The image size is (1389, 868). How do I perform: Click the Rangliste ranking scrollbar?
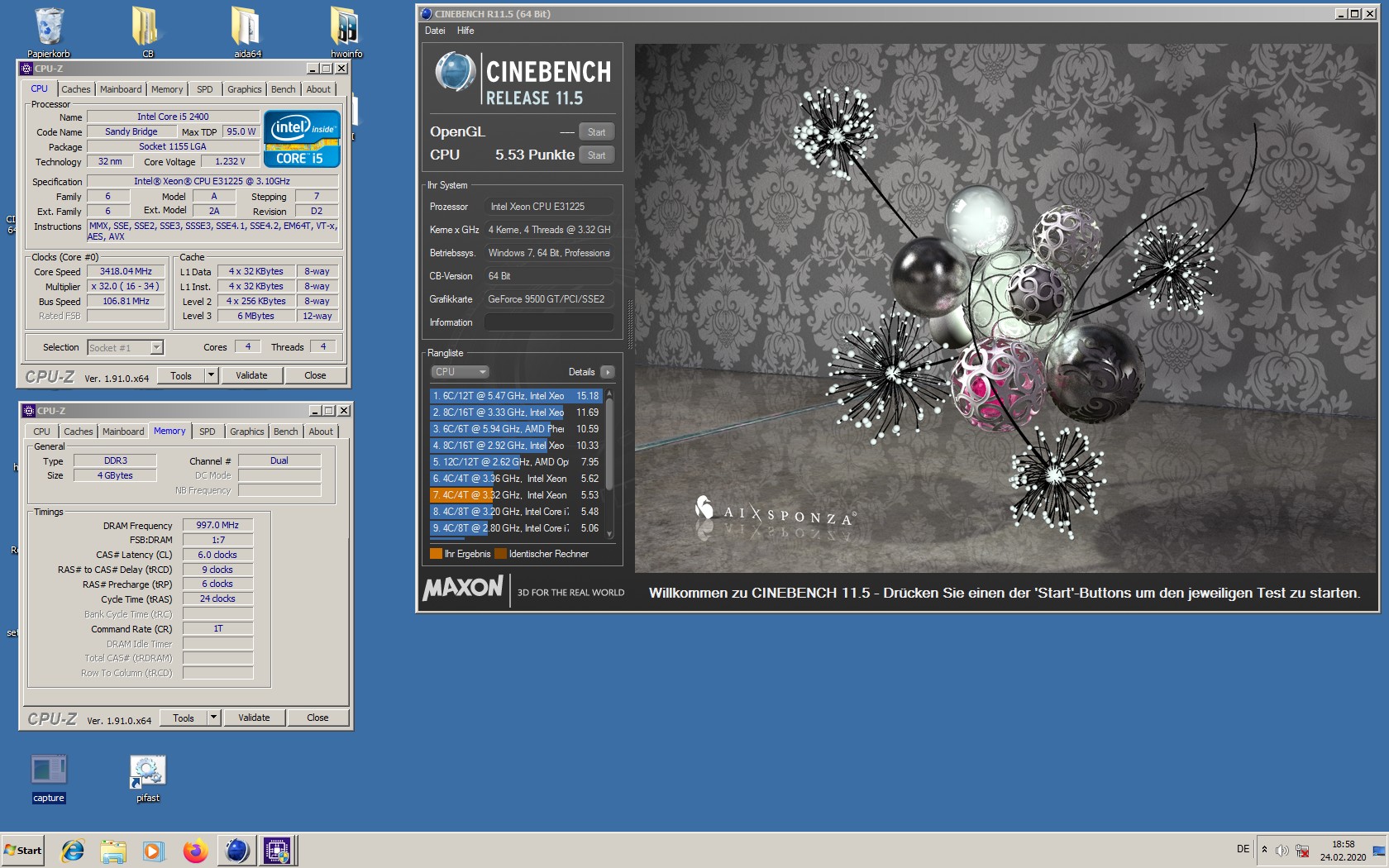coord(610,463)
